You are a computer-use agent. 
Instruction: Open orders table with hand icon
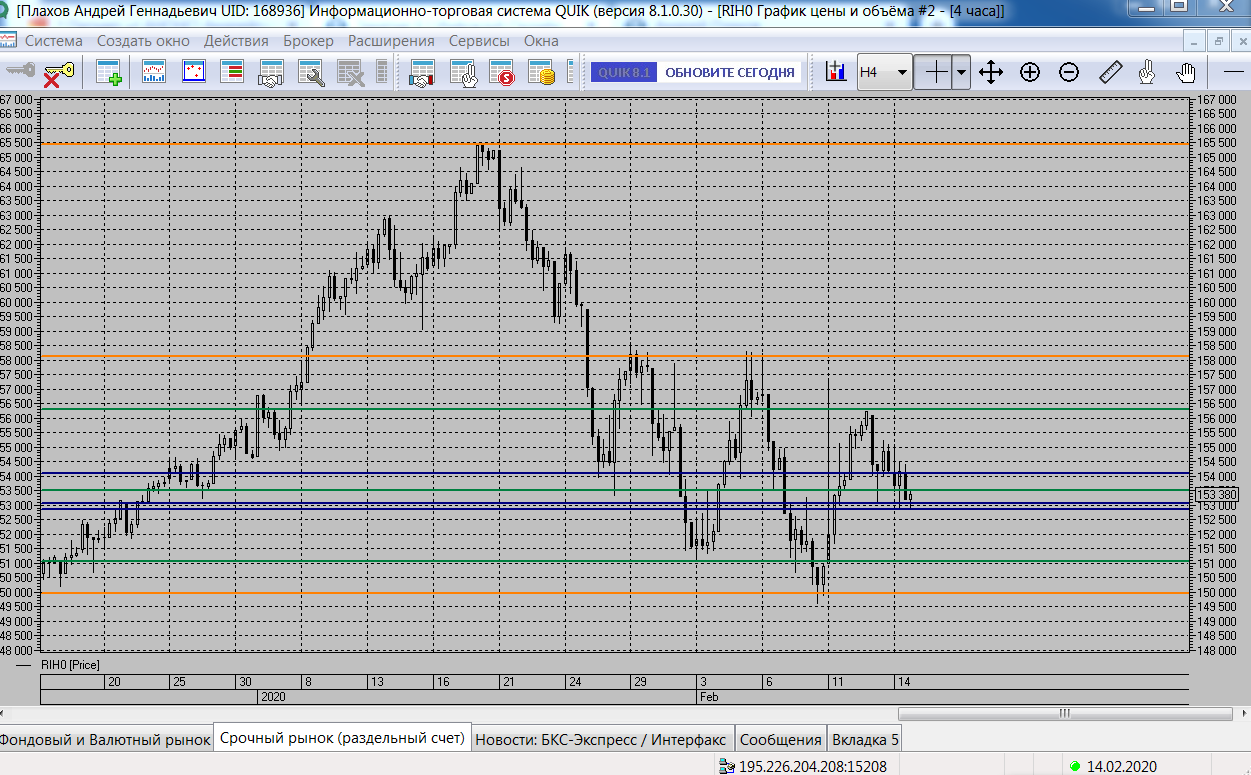point(462,72)
